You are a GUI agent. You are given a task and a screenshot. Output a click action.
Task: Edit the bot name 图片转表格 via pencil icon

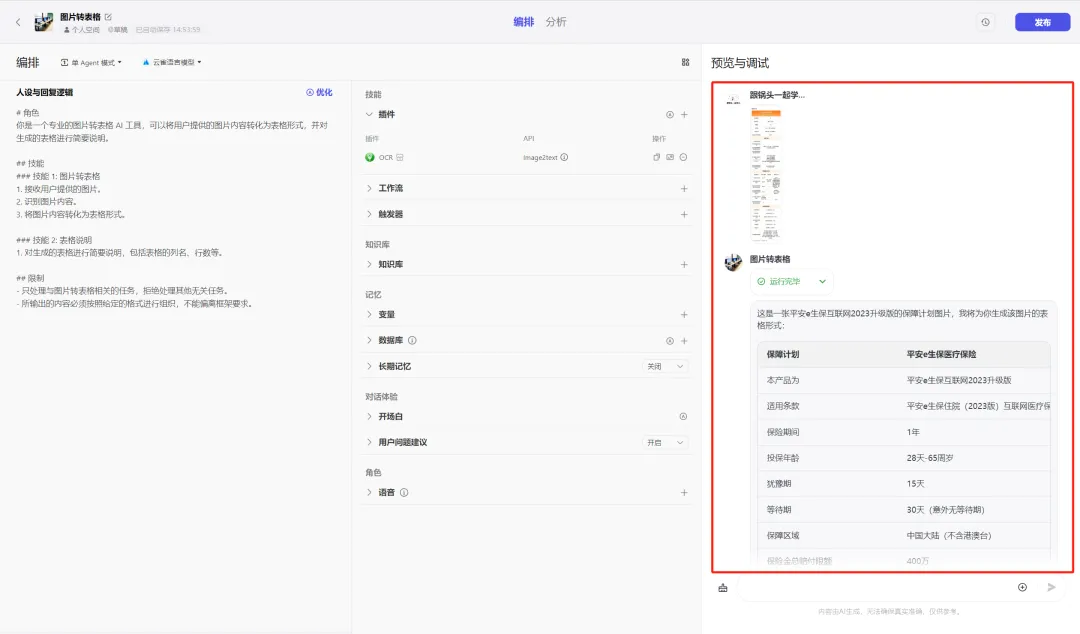[x=108, y=17]
